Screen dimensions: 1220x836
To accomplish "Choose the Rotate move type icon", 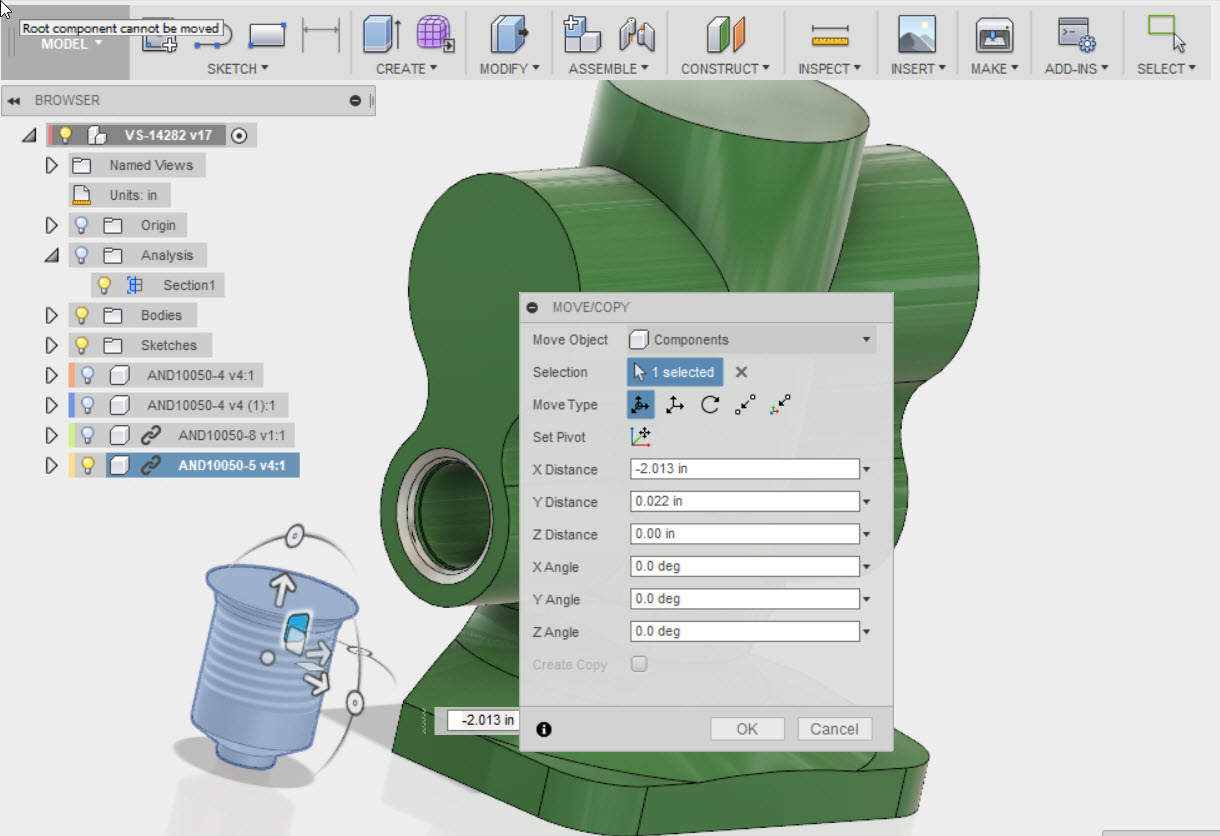I will (x=710, y=405).
